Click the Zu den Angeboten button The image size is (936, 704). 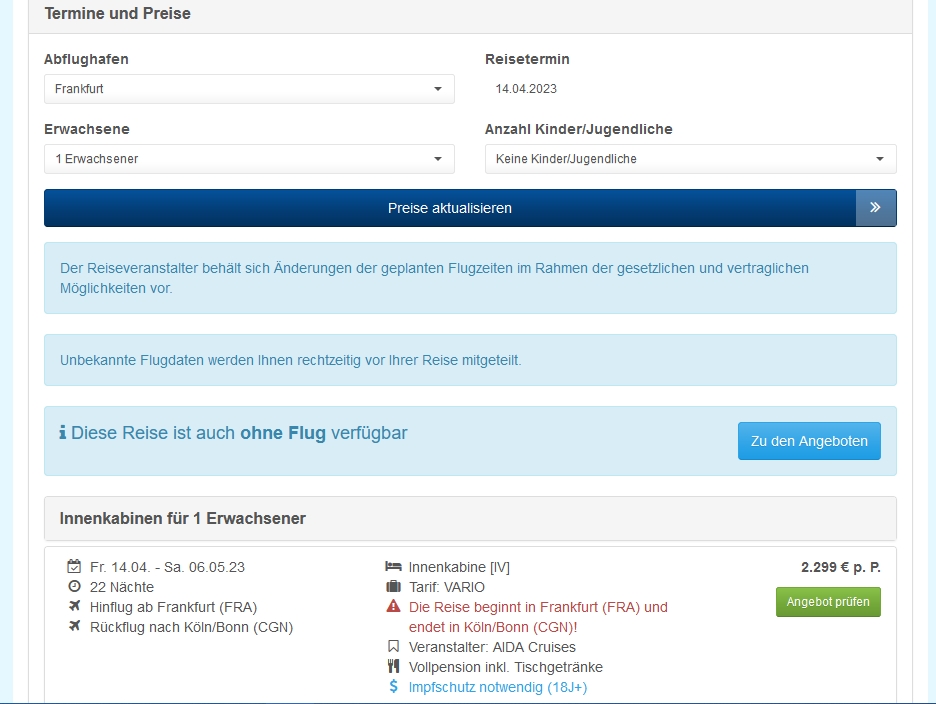click(x=809, y=441)
